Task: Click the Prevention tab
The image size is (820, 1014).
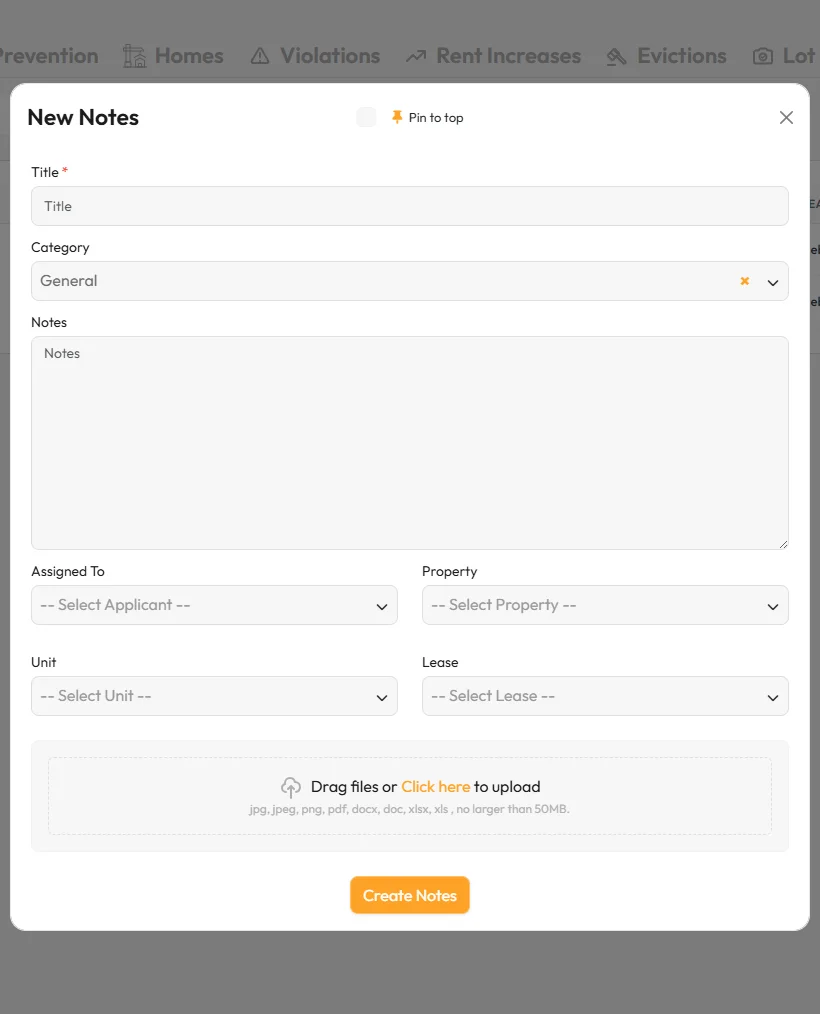Action: [48, 56]
